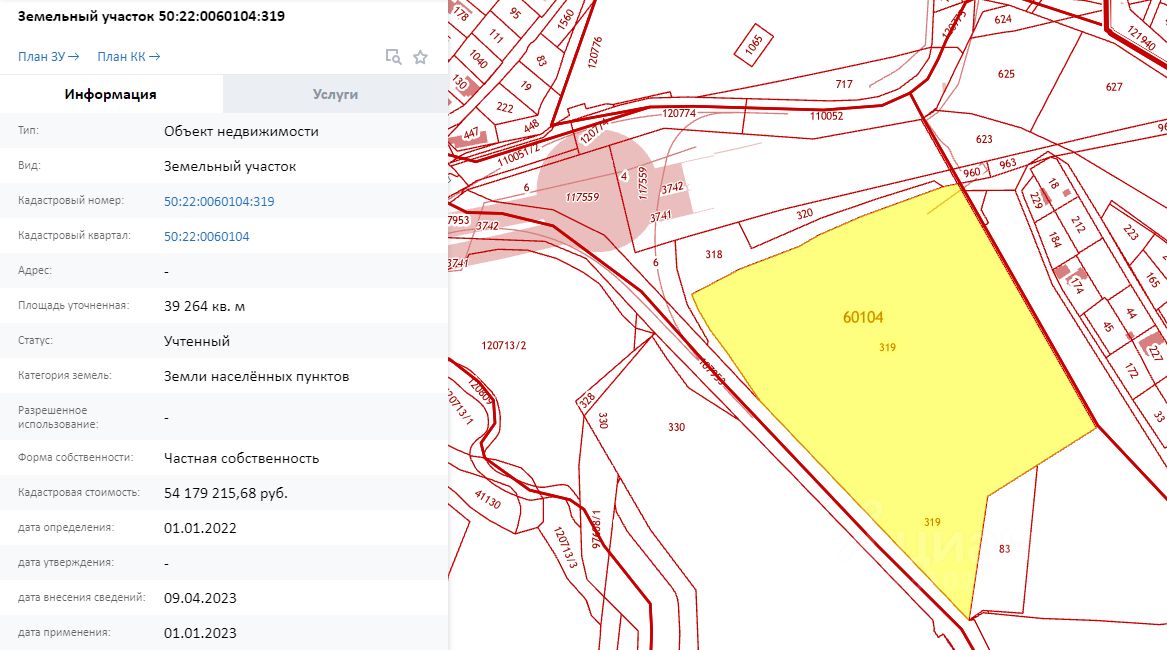Select parcel 623 on the map

tap(984, 139)
